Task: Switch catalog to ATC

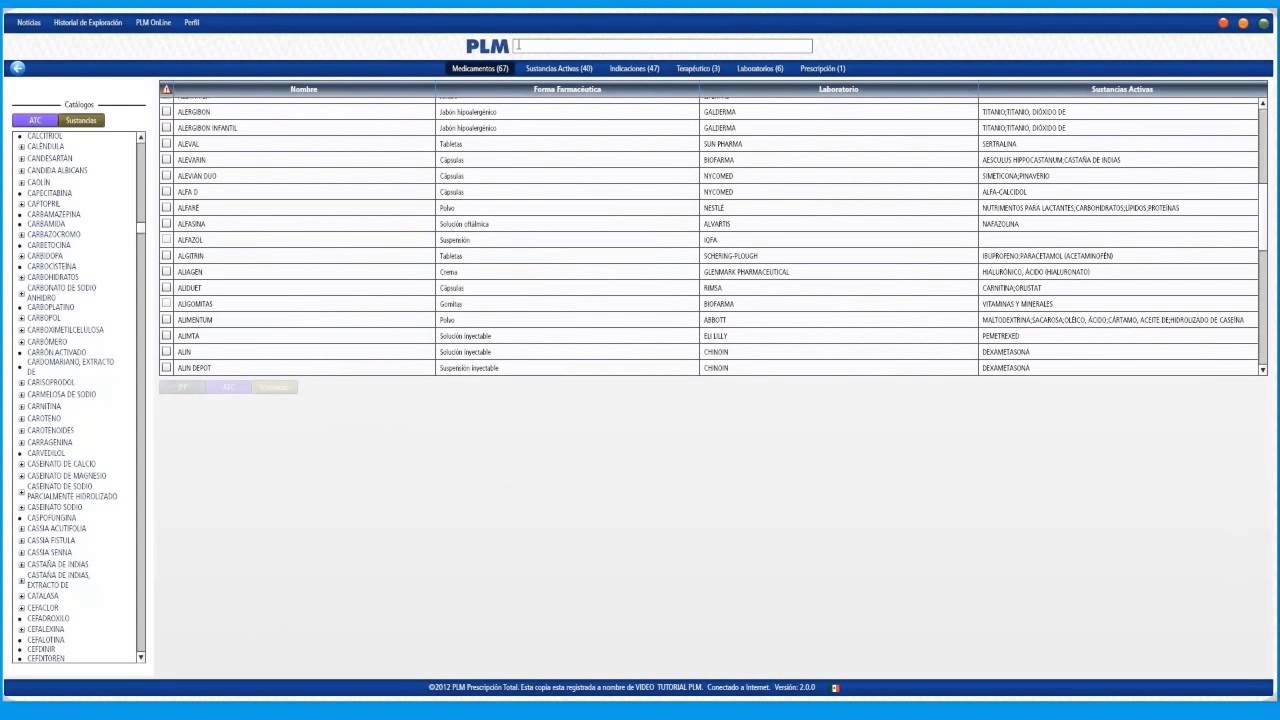Action: pyautogui.click(x=35, y=121)
